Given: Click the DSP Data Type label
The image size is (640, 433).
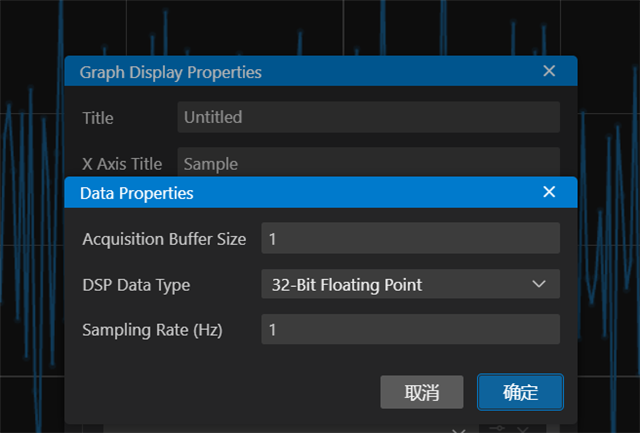Looking at the screenshot, I should click(136, 285).
